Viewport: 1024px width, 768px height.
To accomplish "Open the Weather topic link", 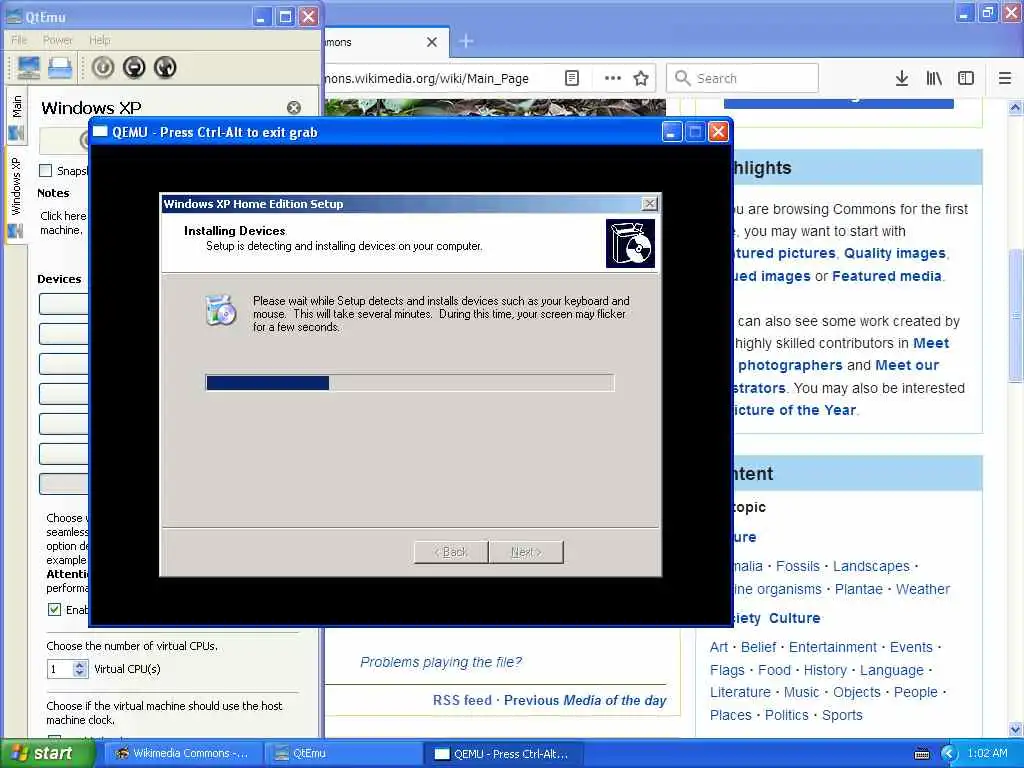I will point(923,589).
